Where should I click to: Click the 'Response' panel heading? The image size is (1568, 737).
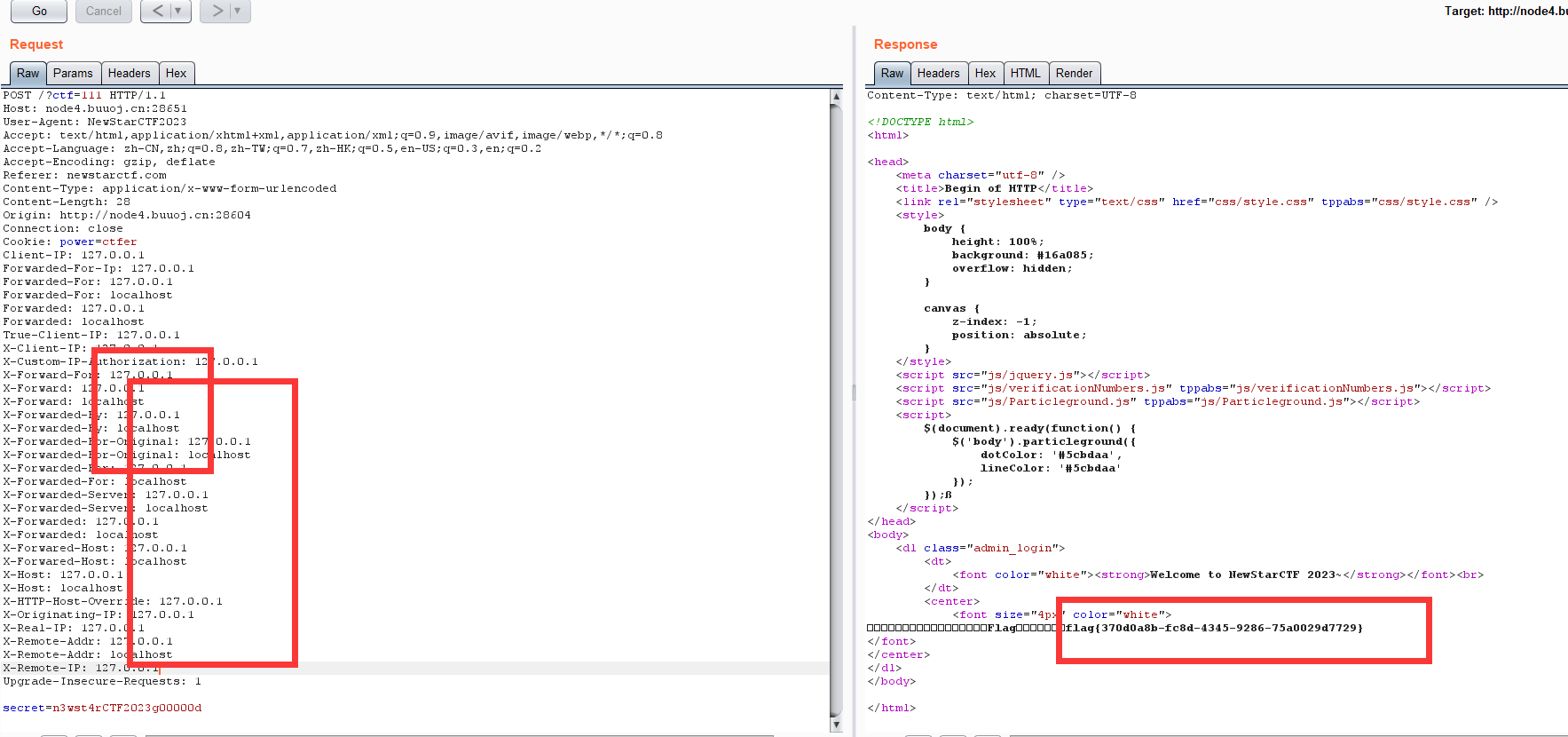905,44
